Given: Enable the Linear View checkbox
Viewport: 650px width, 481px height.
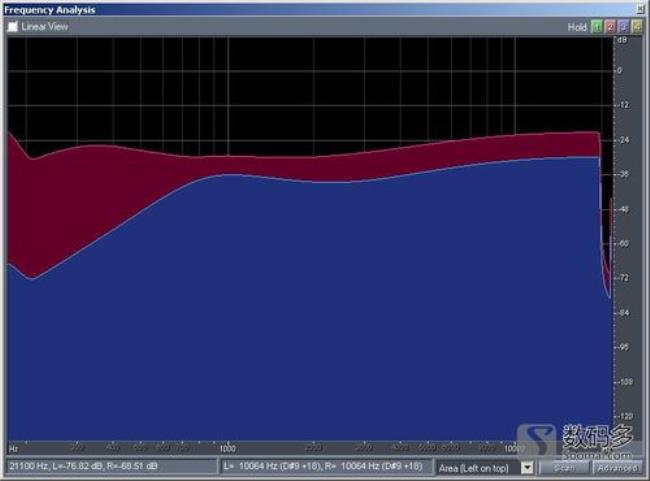Looking at the screenshot, I should point(13,27).
